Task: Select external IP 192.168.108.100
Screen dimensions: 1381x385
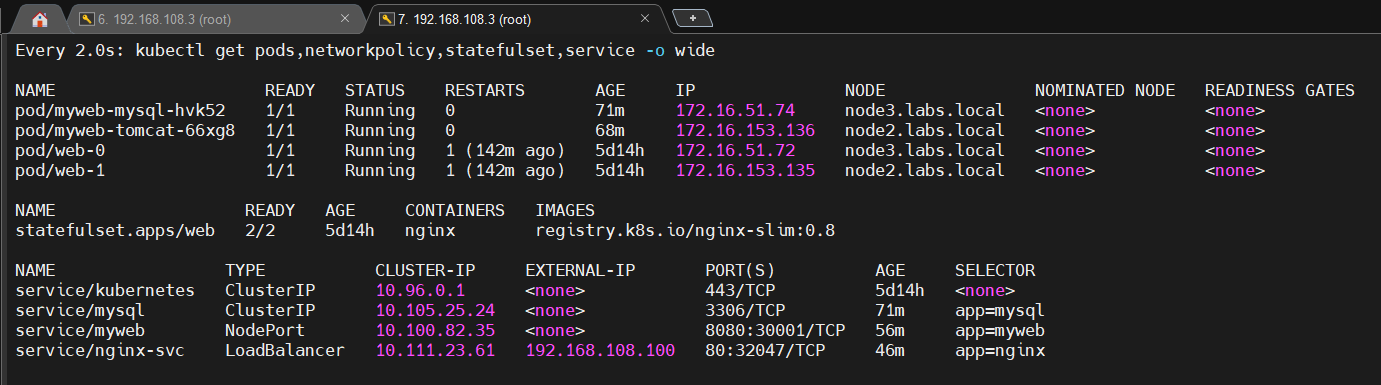Action: point(600,350)
